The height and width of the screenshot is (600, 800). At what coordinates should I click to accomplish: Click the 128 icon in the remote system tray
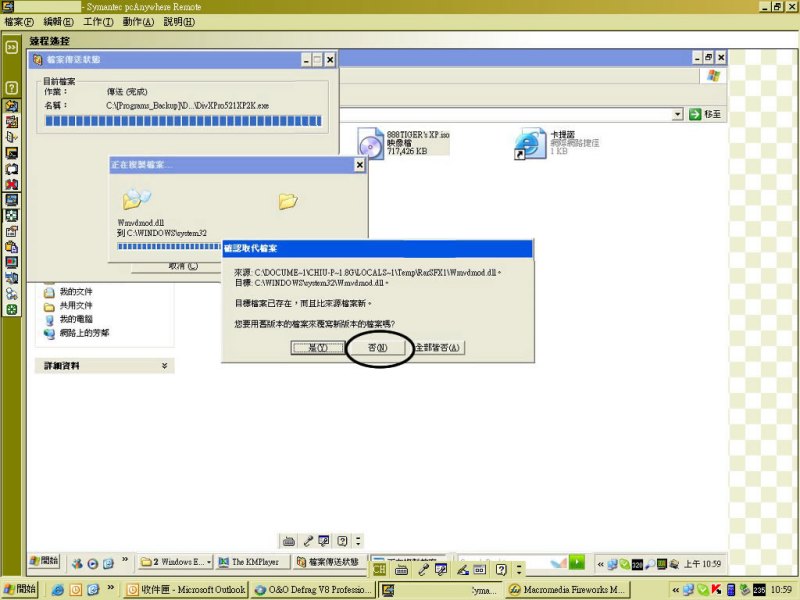click(x=638, y=564)
